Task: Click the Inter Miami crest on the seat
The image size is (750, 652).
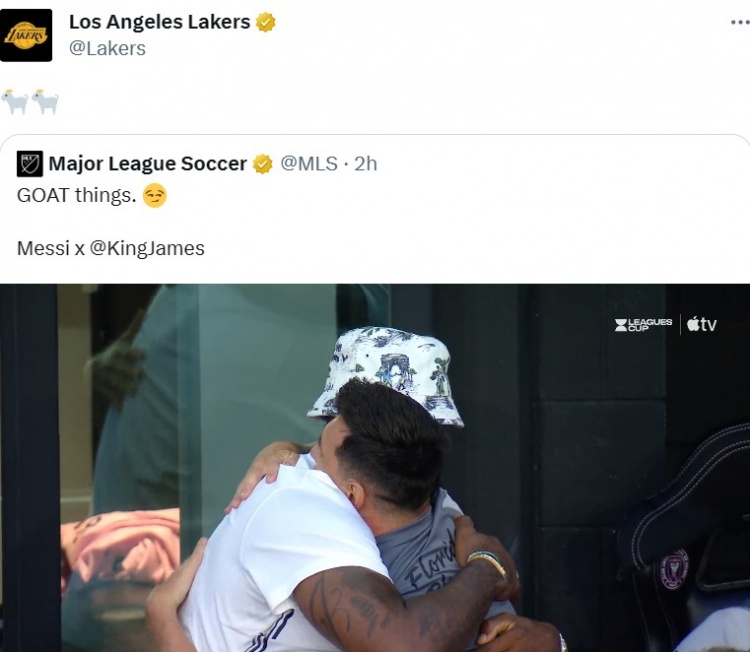Action: (673, 569)
